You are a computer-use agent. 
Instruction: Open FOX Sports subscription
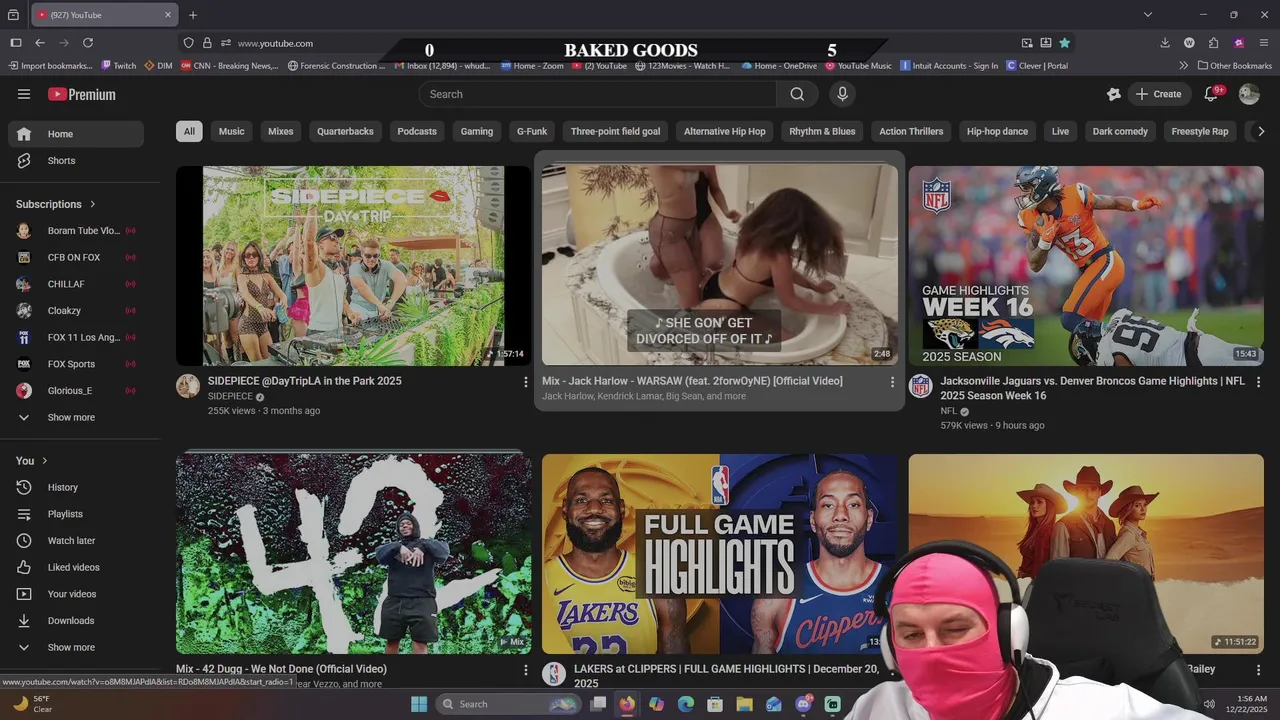tap(76, 364)
